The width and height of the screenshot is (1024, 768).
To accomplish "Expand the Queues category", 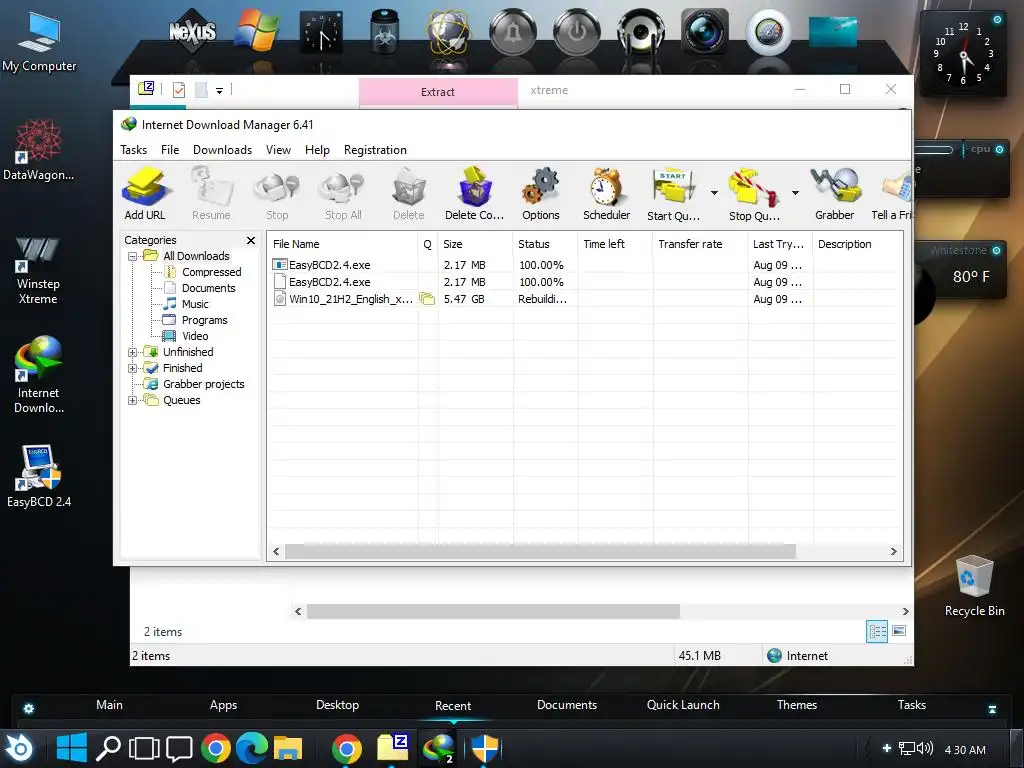I will (133, 400).
